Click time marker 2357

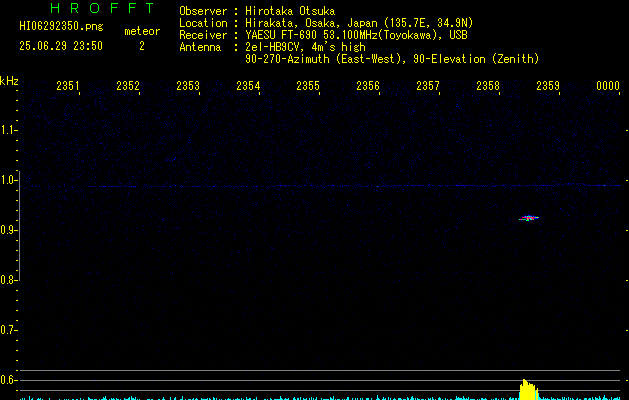point(428,86)
